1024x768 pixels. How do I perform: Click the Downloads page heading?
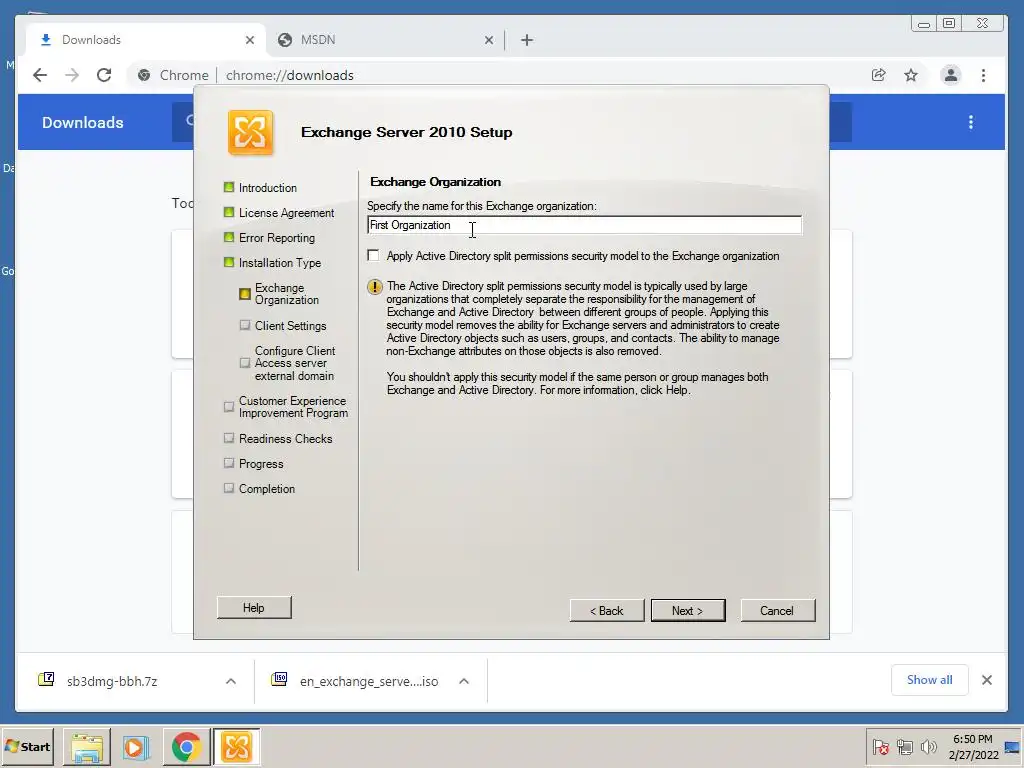coord(82,122)
